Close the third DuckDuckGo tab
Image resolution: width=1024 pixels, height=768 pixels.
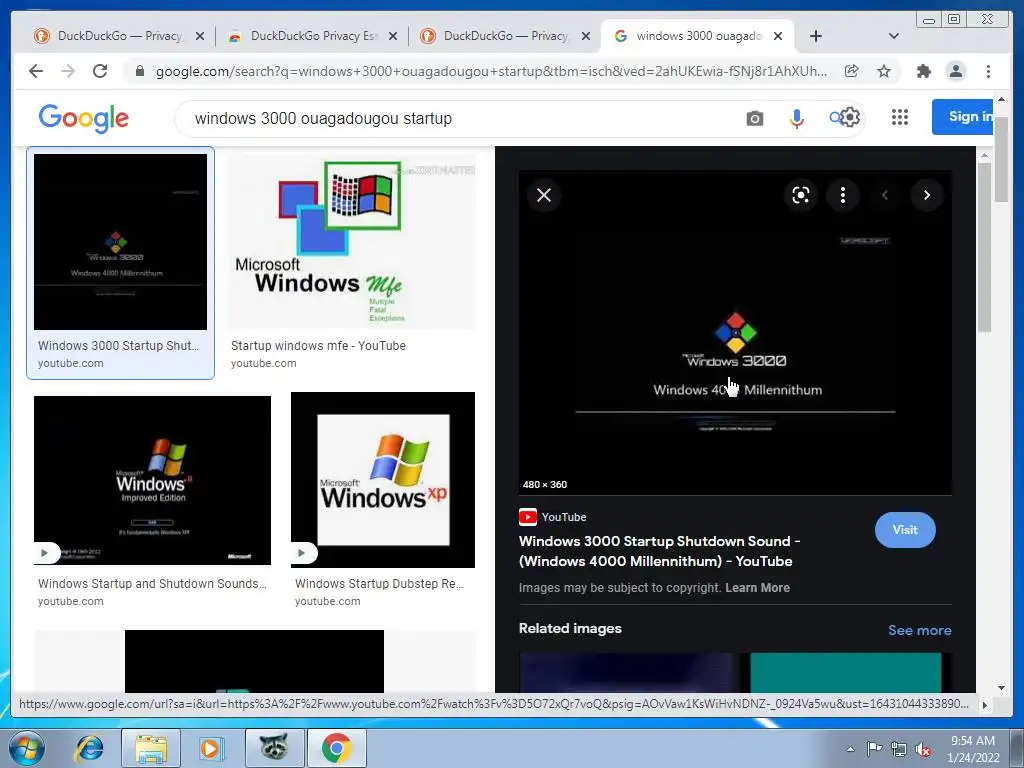(586, 36)
